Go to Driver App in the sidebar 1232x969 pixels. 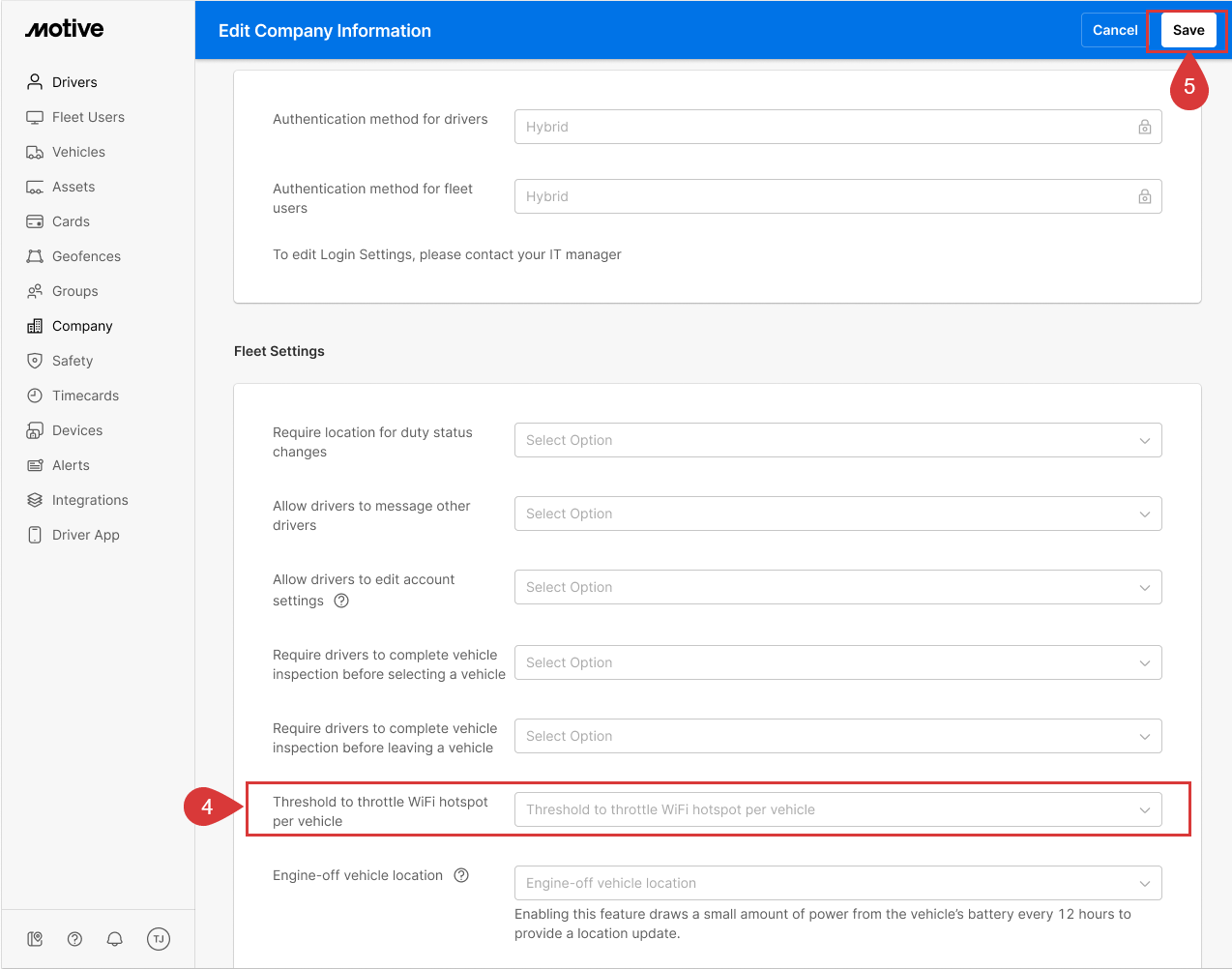pos(86,535)
